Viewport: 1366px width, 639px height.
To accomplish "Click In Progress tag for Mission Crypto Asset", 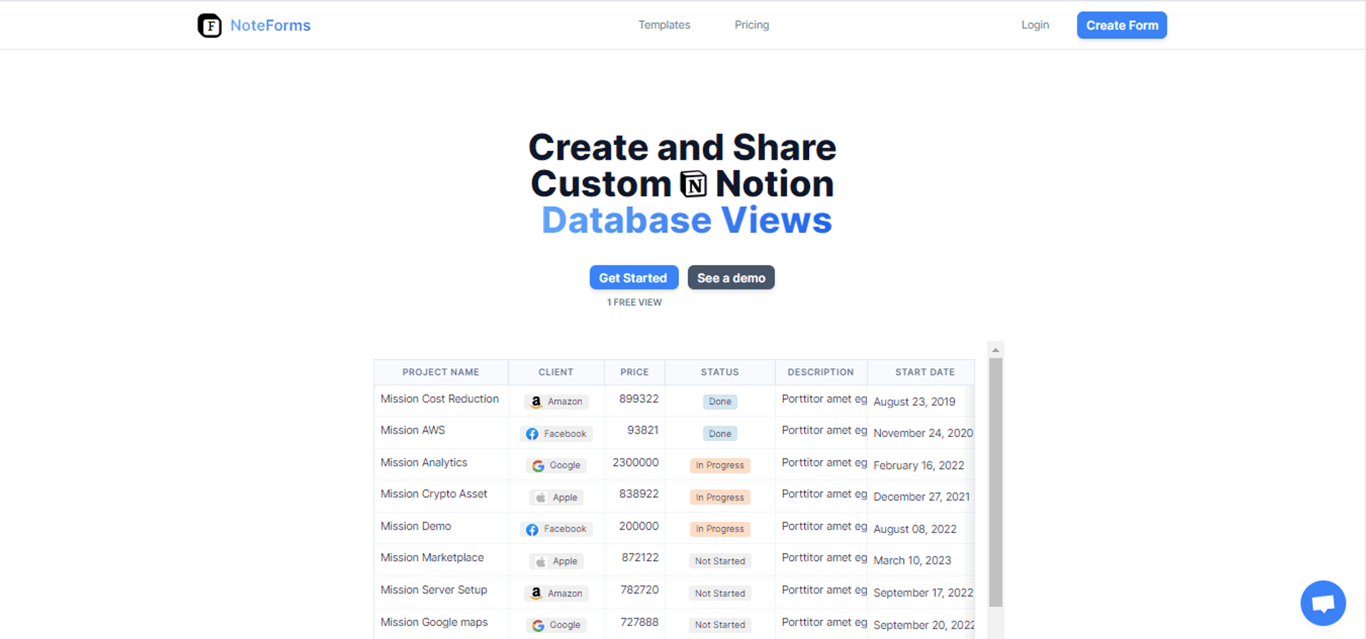I will [x=720, y=498].
